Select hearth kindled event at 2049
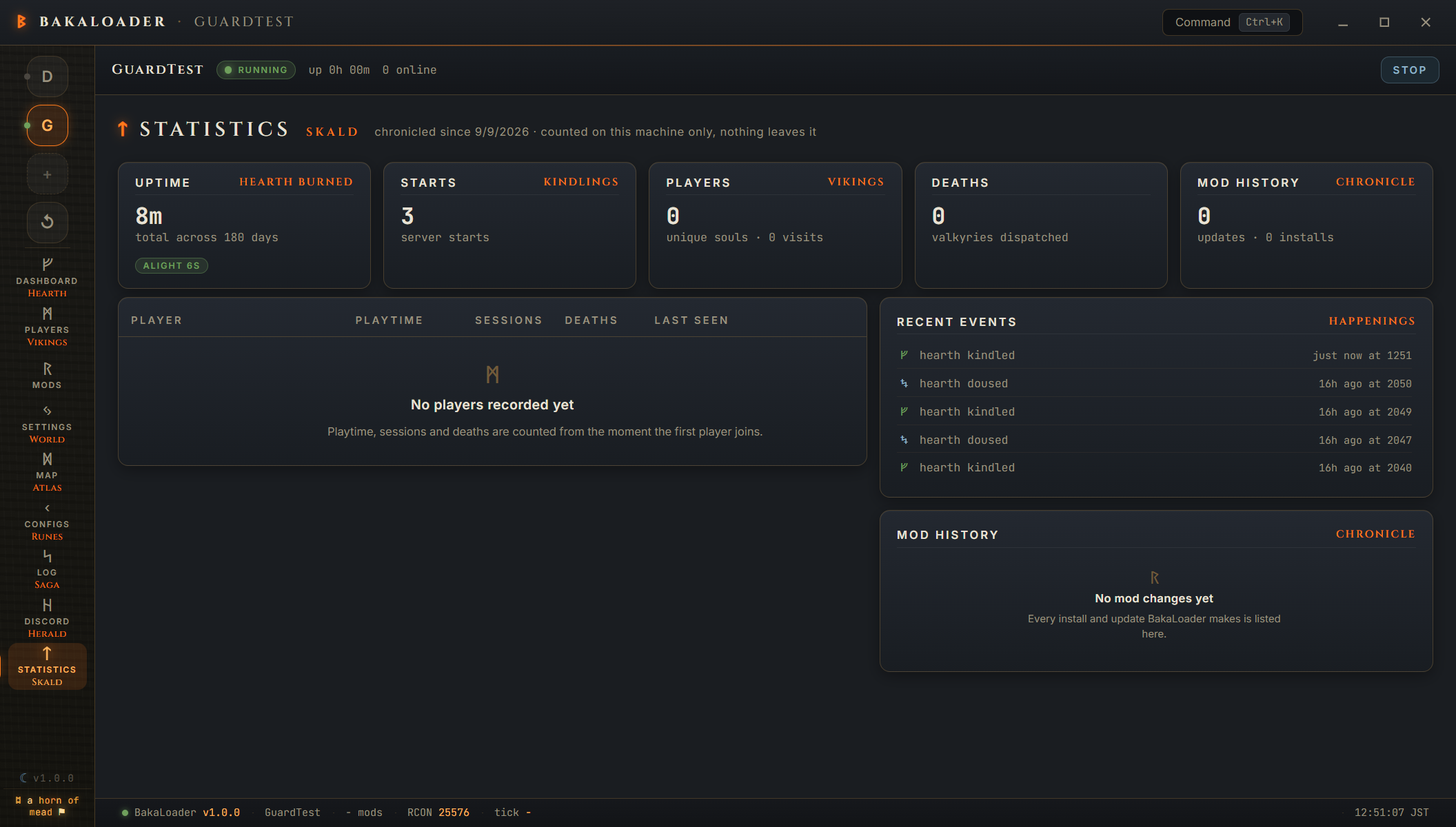 click(1155, 411)
